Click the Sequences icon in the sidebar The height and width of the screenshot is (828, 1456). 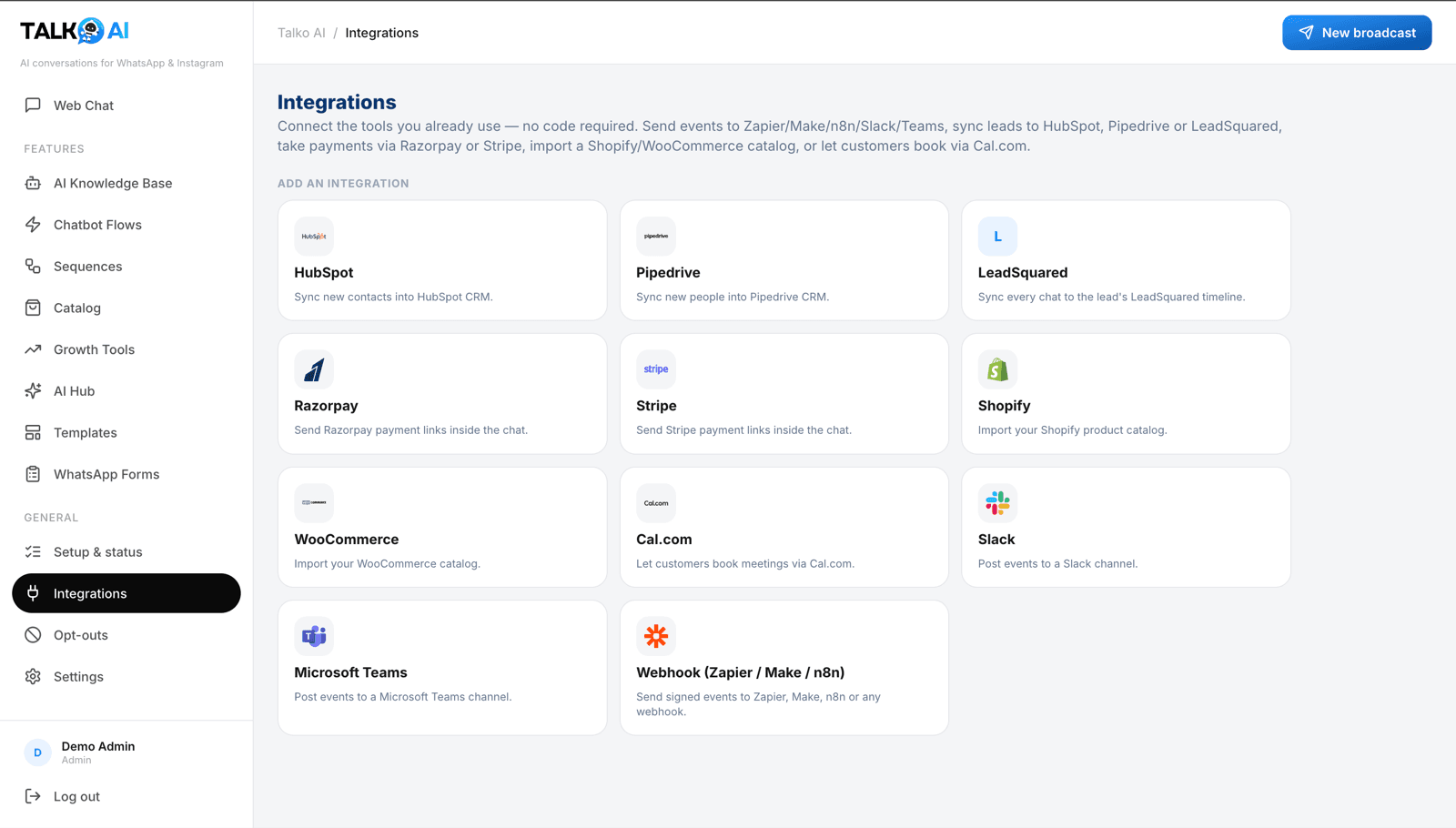[33, 267]
